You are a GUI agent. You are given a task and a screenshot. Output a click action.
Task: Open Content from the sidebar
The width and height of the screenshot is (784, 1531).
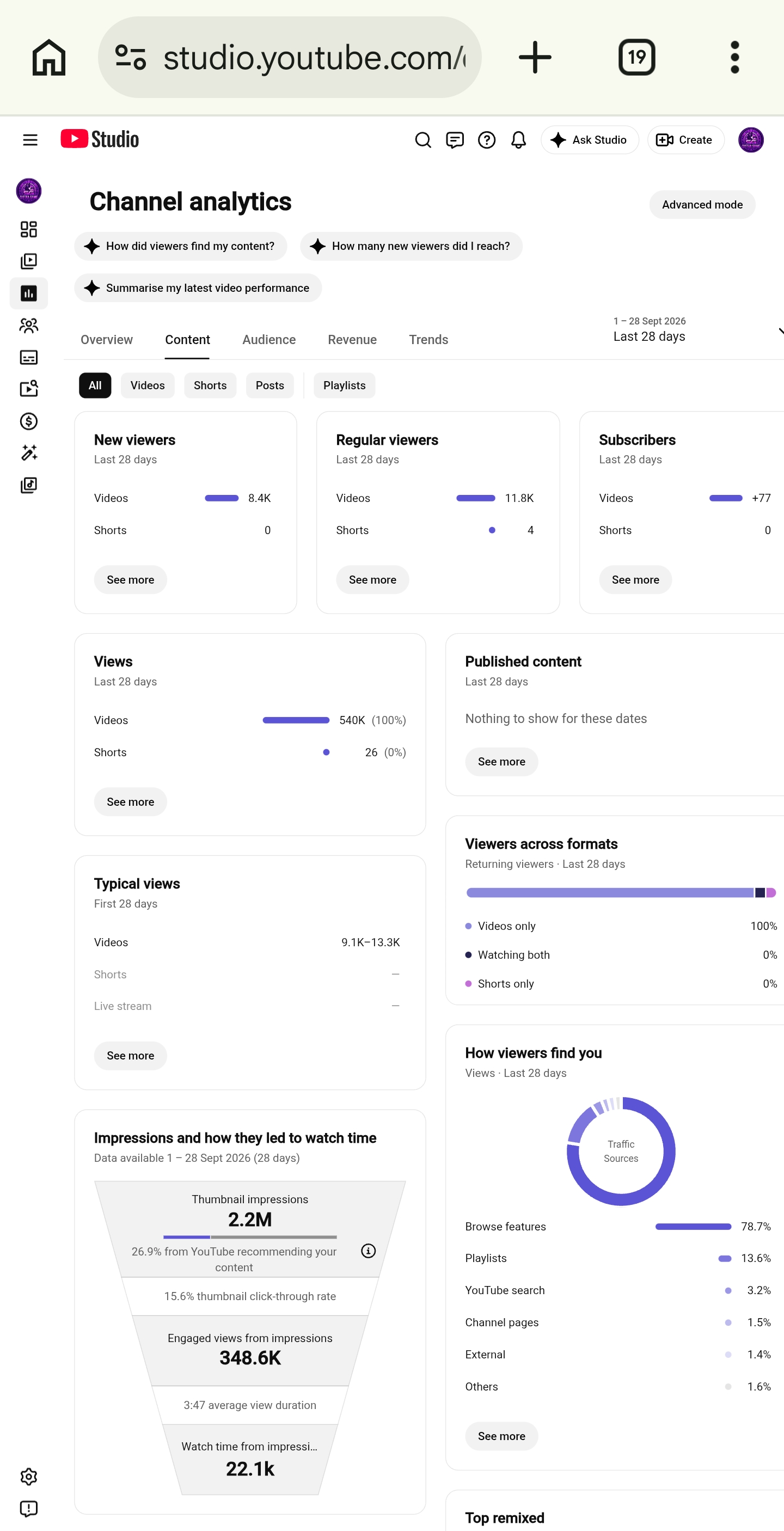click(28, 261)
